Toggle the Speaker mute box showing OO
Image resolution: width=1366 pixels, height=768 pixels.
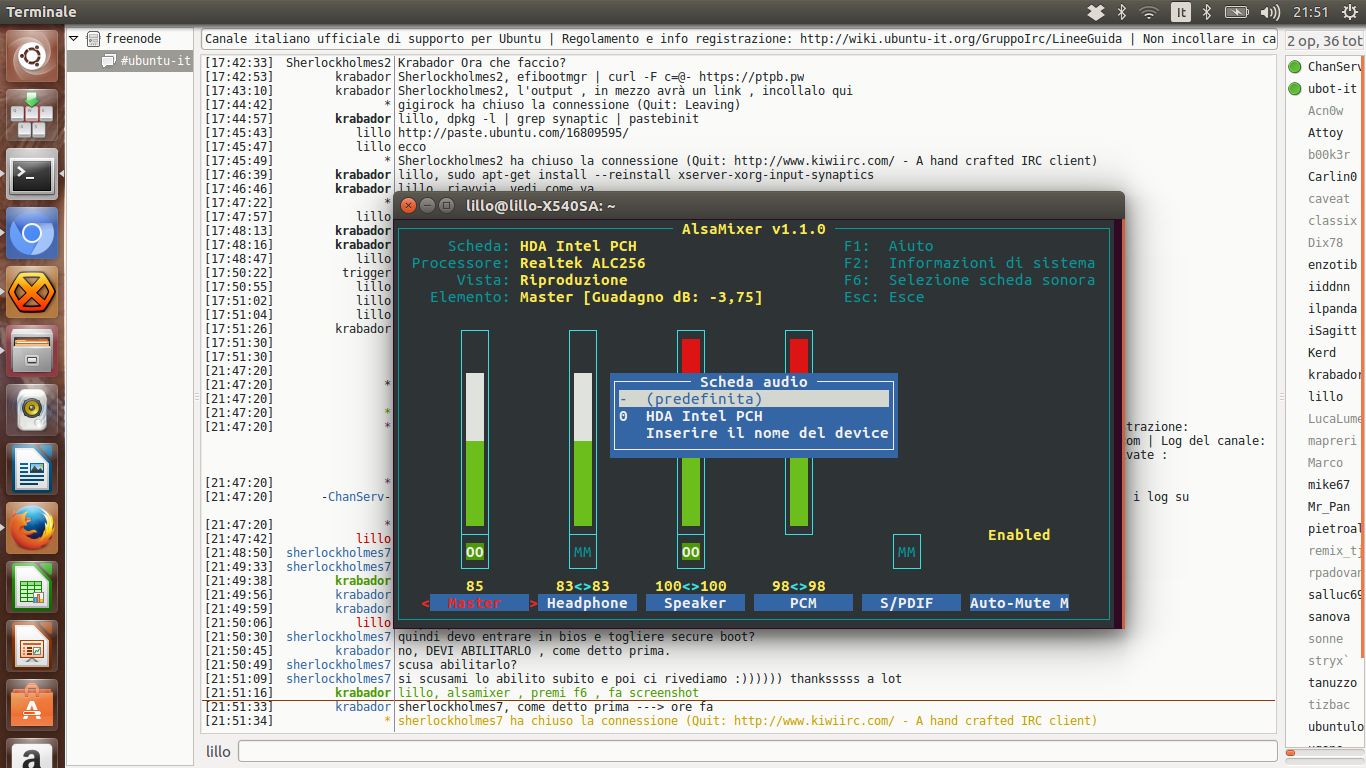pos(691,552)
